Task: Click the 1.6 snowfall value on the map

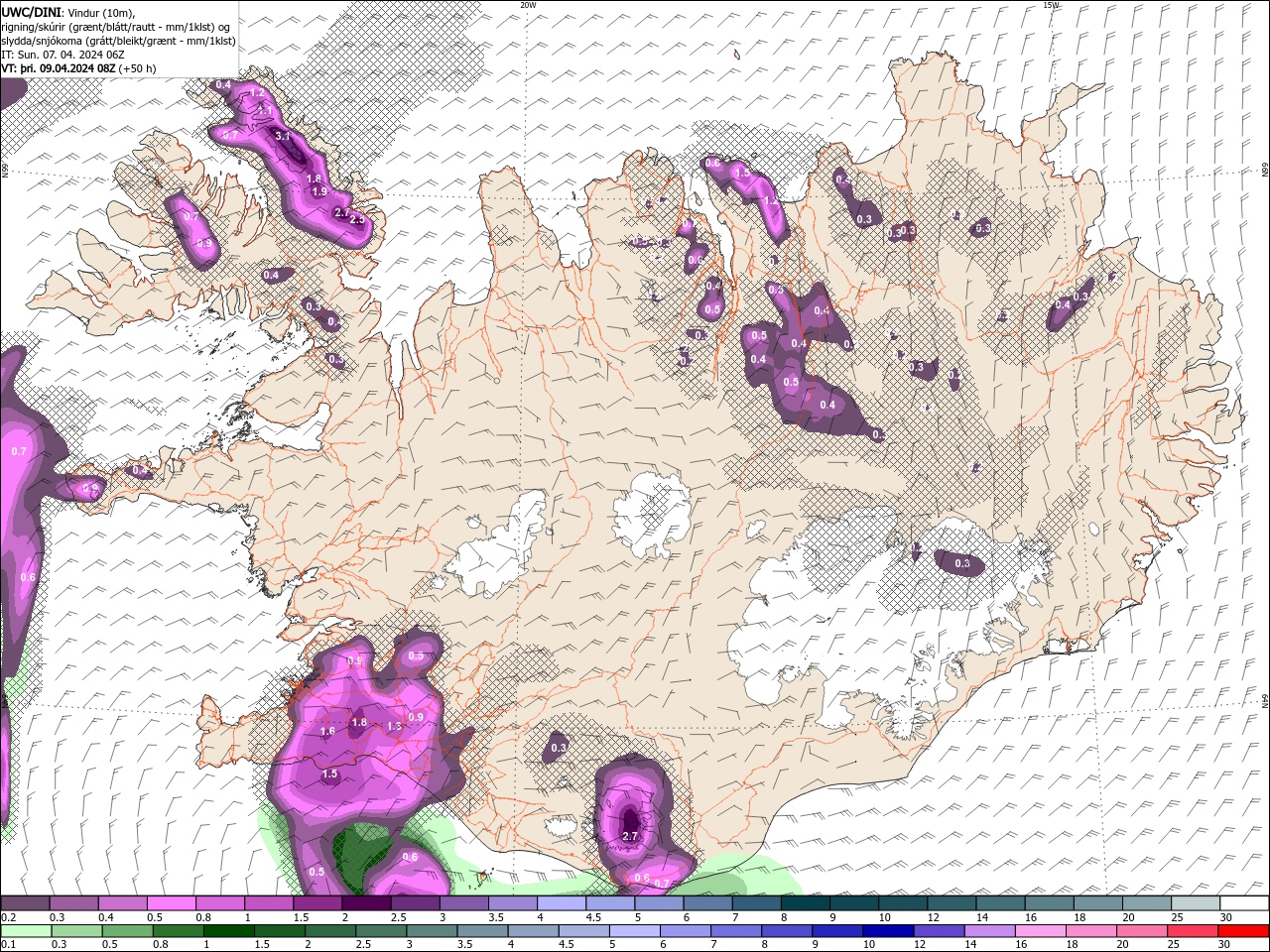Action: click(327, 731)
